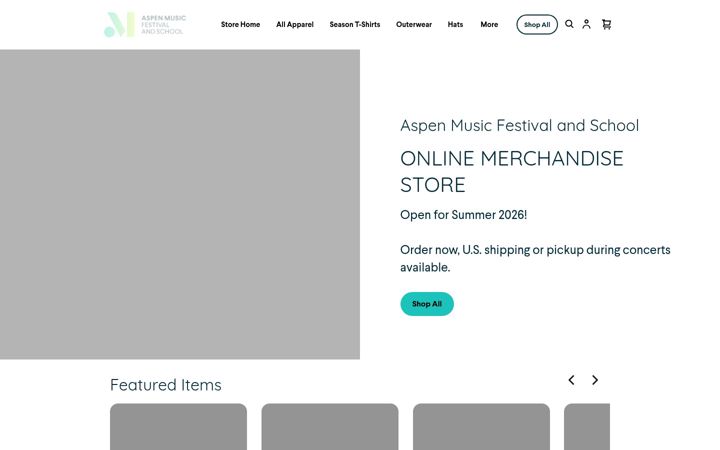Click the outlined Shop All header button

pyautogui.click(x=537, y=25)
